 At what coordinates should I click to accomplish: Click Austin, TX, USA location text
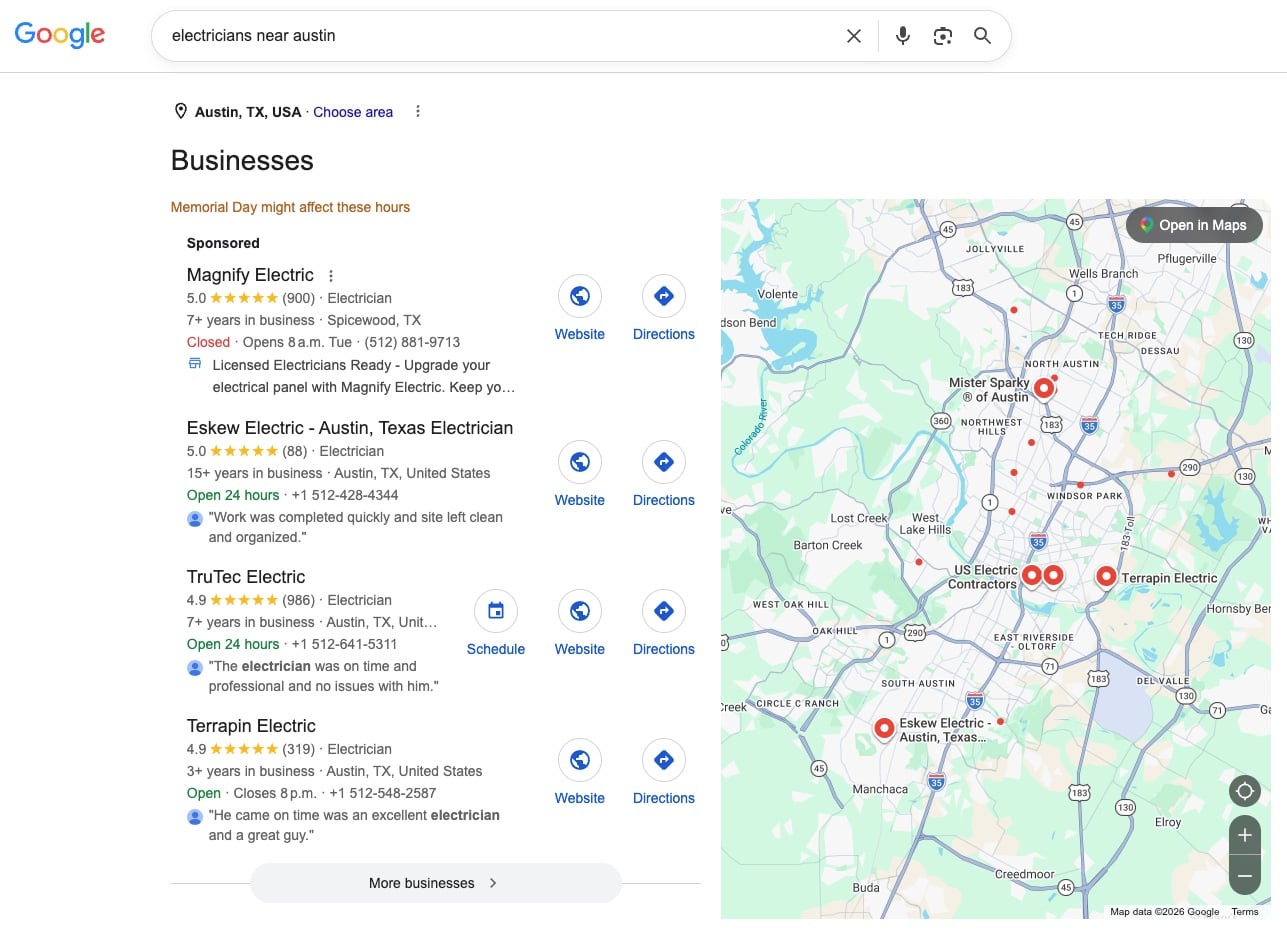coord(248,112)
